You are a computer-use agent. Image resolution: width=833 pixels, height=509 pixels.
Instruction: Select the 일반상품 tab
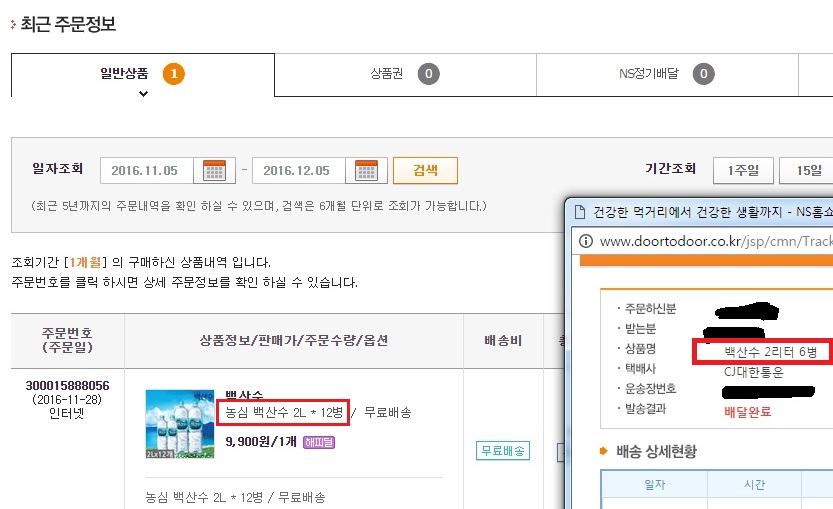(125, 73)
